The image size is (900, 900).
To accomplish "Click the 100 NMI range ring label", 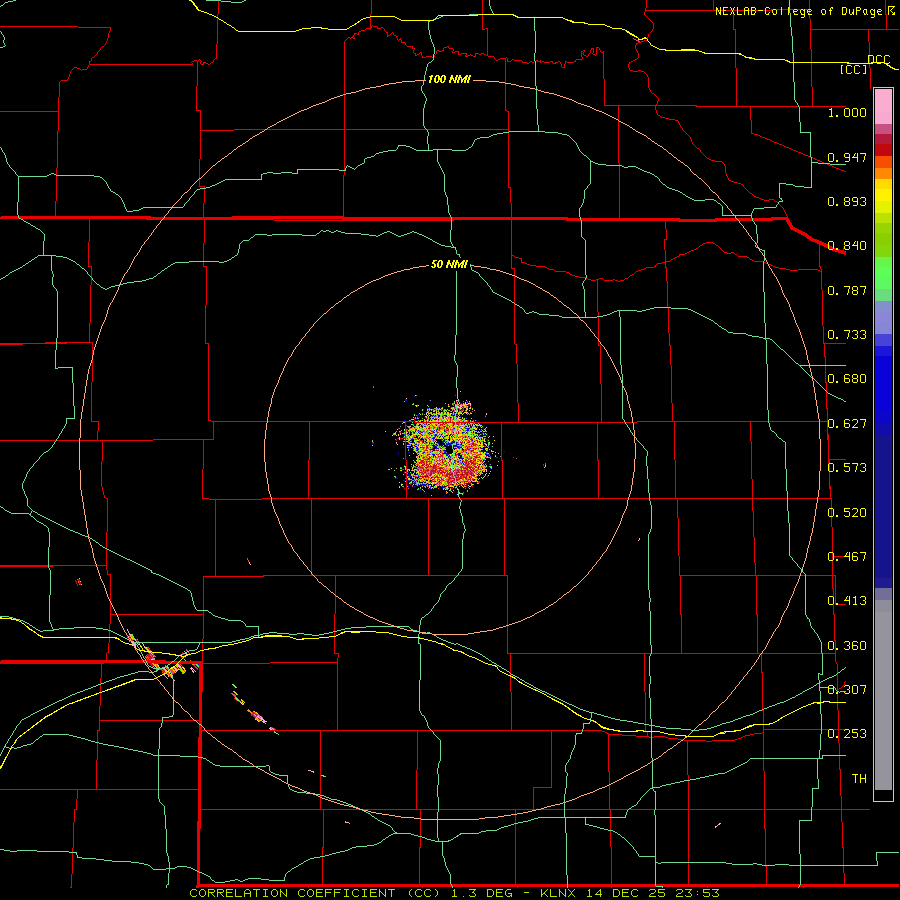I will coord(449,79).
